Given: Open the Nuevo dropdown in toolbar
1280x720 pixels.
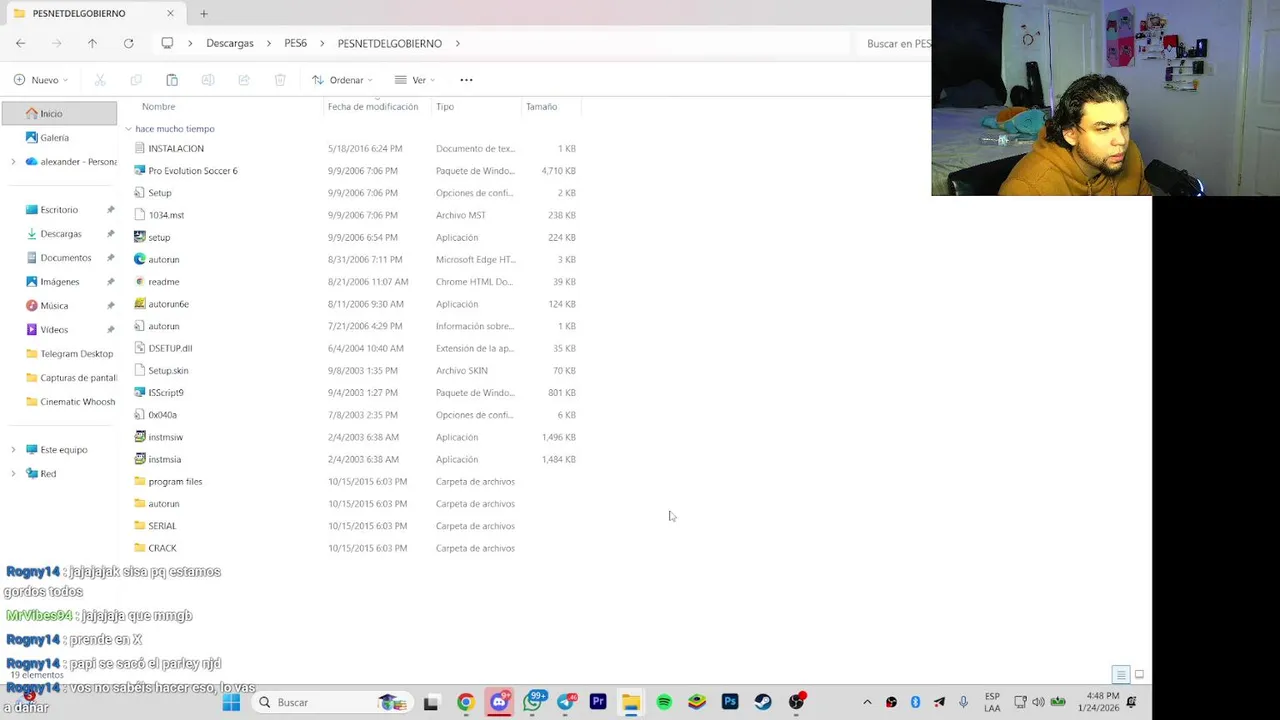Looking at the screenshot, I should tap(41, 80).
